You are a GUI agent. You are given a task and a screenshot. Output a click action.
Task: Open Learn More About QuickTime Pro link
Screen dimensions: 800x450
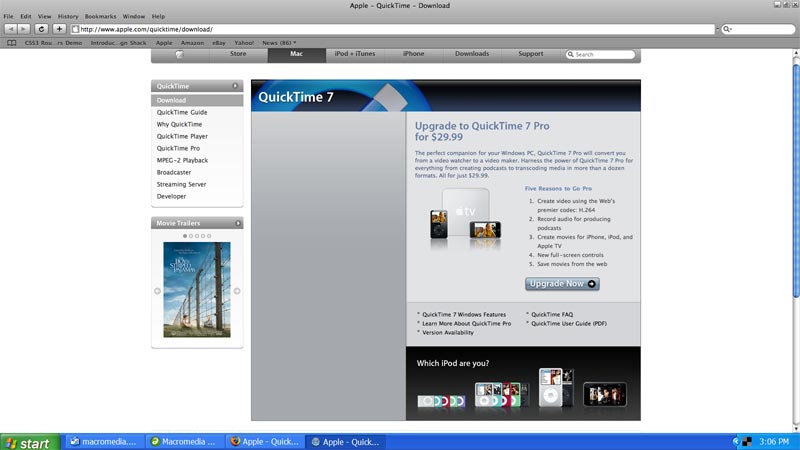pyautogui.click(x=466, y=323)
